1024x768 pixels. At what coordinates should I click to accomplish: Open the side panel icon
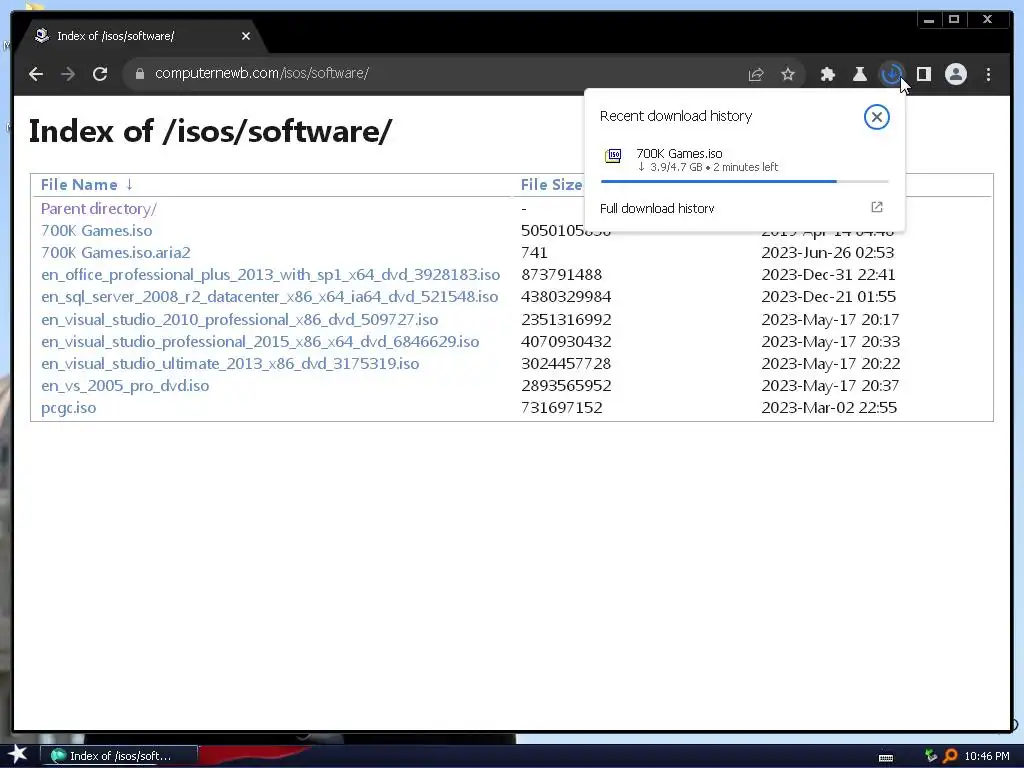pos(923,74)
